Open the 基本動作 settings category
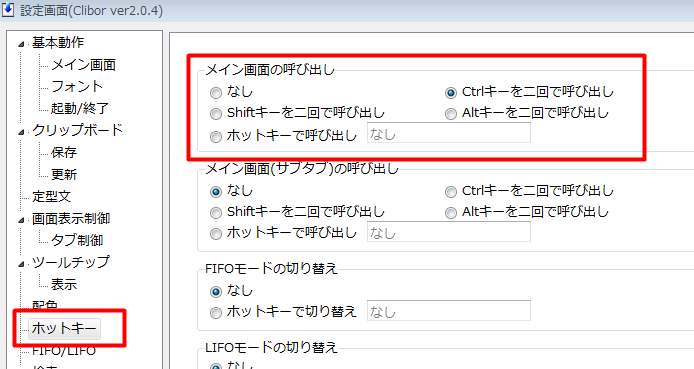 click(x=58, y=42)
